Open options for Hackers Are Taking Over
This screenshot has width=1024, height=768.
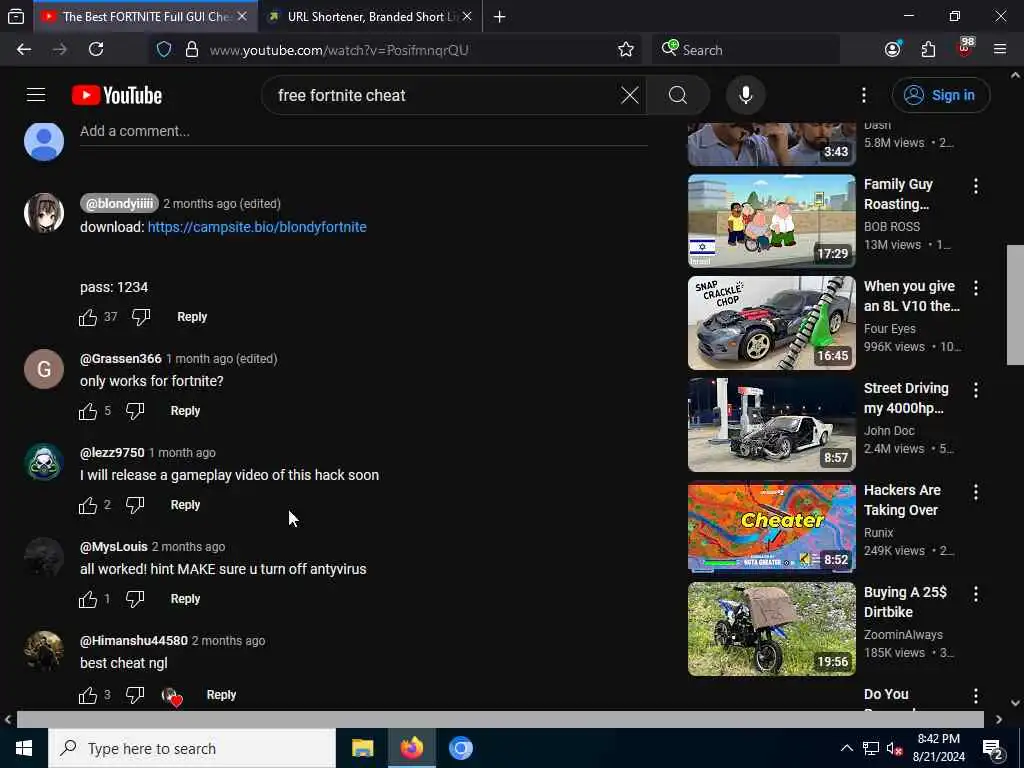pyautogui.click(x=976, y=492)
